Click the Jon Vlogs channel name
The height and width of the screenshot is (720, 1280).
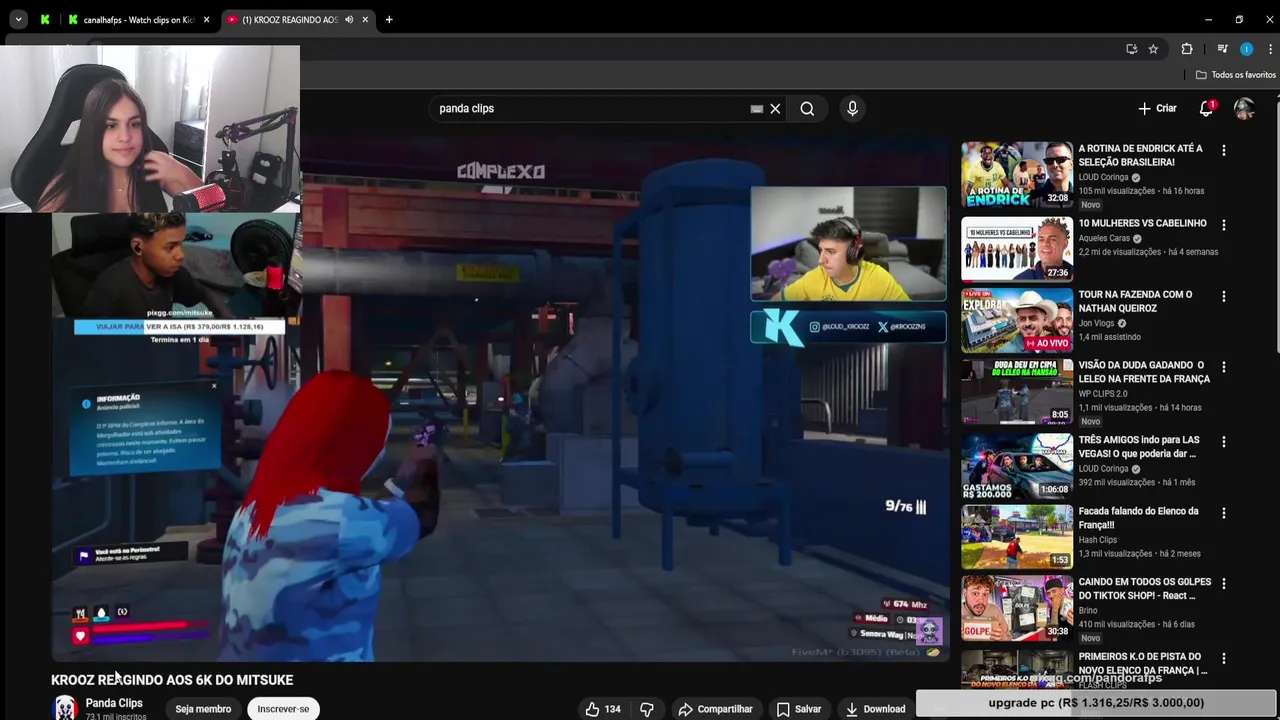pyautogui.click(x=1096, y=323)
